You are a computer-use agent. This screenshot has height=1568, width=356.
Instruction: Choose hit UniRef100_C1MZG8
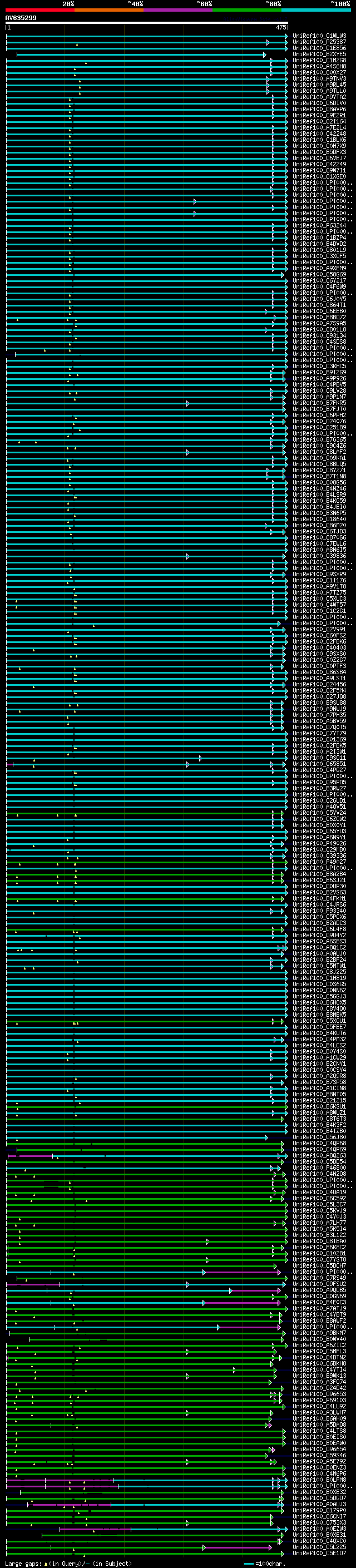[x=319, y=60]
